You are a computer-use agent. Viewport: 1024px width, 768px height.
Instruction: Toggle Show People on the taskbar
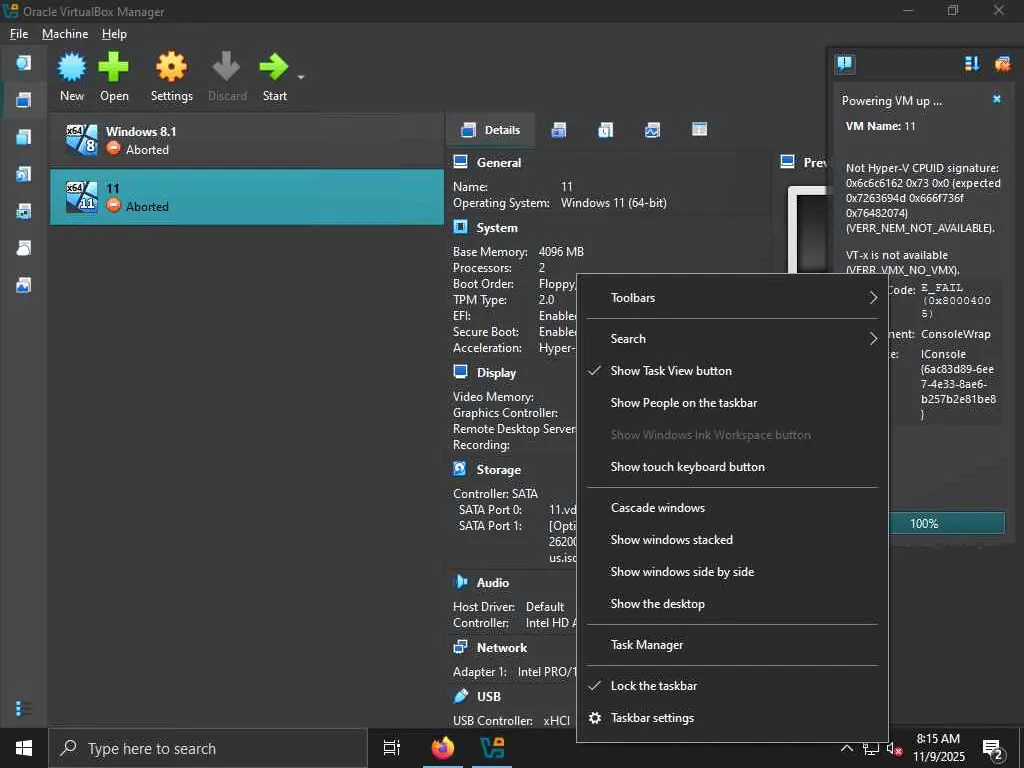click(x=732, y=403)
